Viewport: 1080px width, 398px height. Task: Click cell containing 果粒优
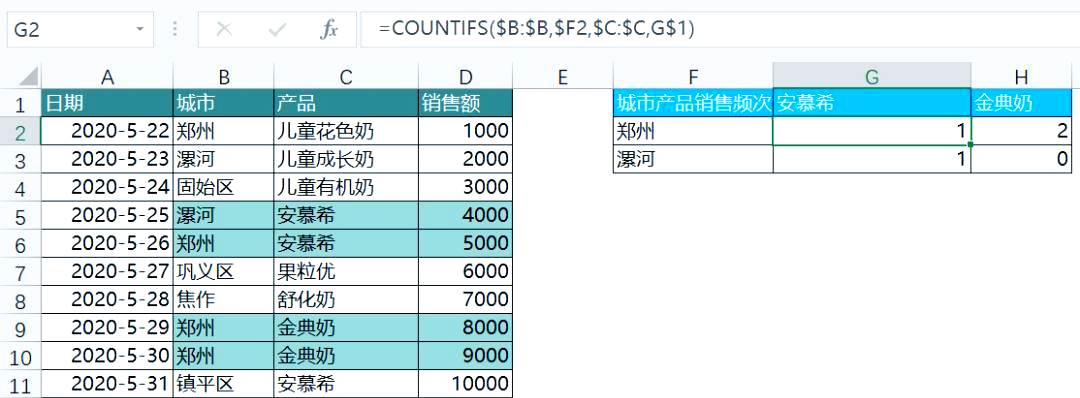pos(346,272)
